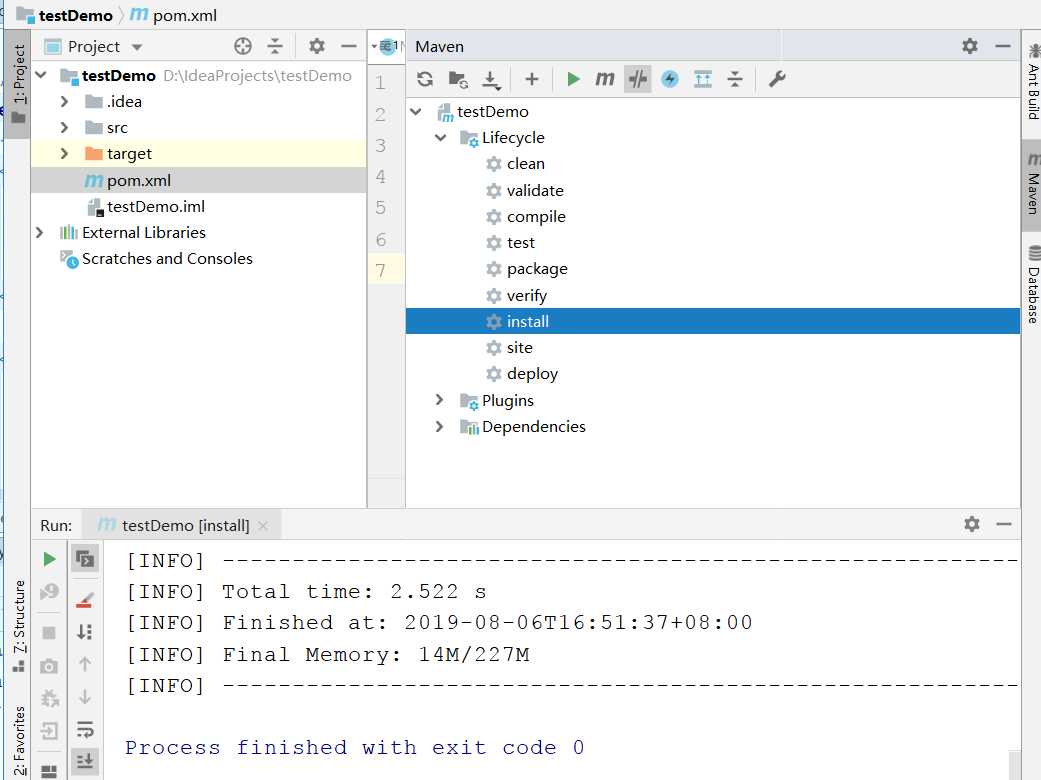Execute Maven goal 'm' icon
This screenshot has height=780, width=1041.
pos(604,80)
